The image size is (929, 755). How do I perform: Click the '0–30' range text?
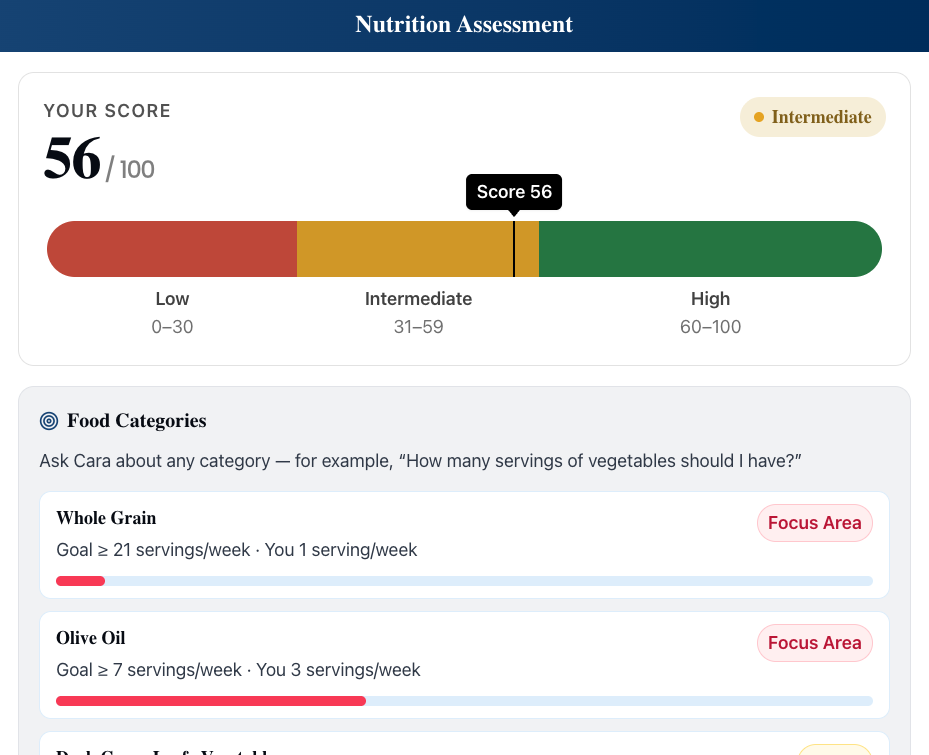click(x=172, y=327)
